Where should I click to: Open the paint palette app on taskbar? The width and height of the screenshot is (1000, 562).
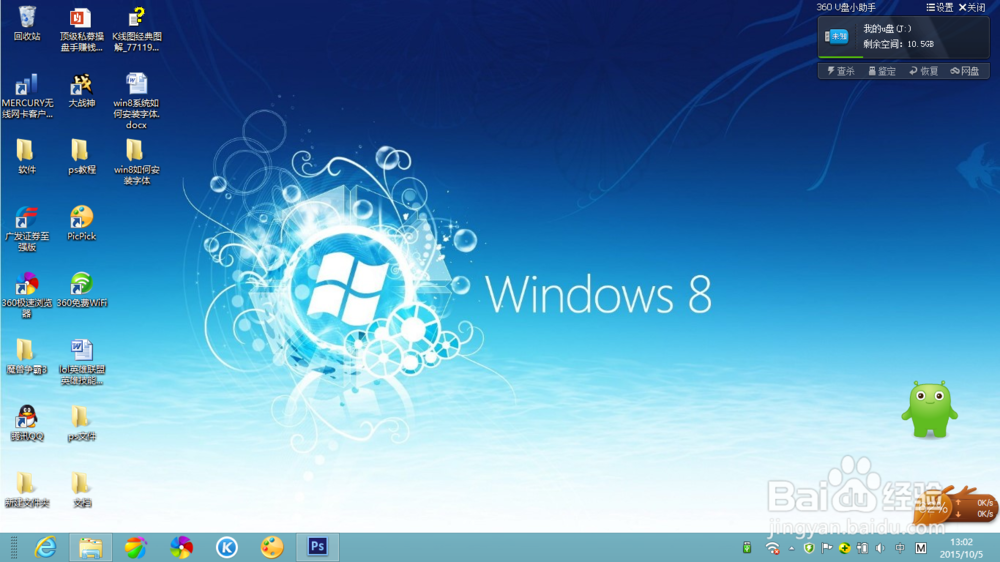tap(272, 547)
